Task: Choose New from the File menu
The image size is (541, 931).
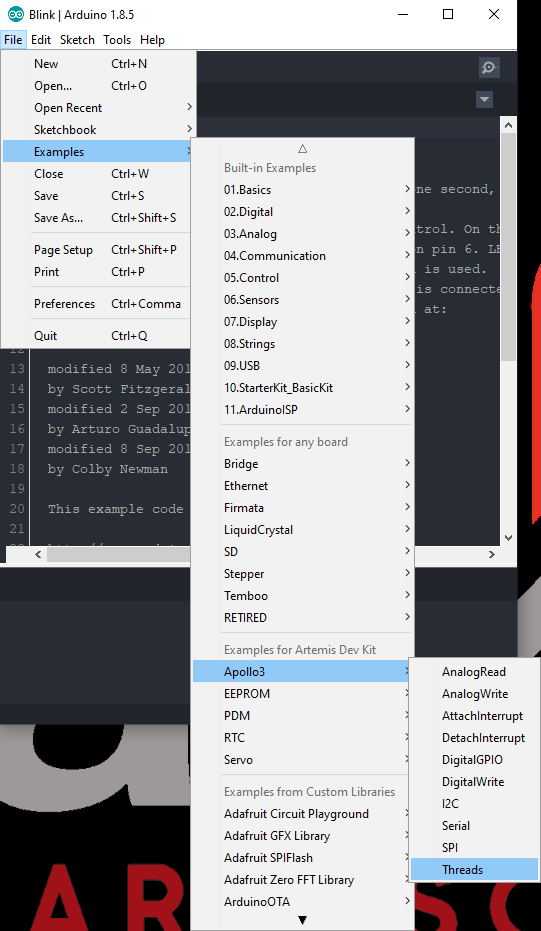Action: (x=98, y=64)
